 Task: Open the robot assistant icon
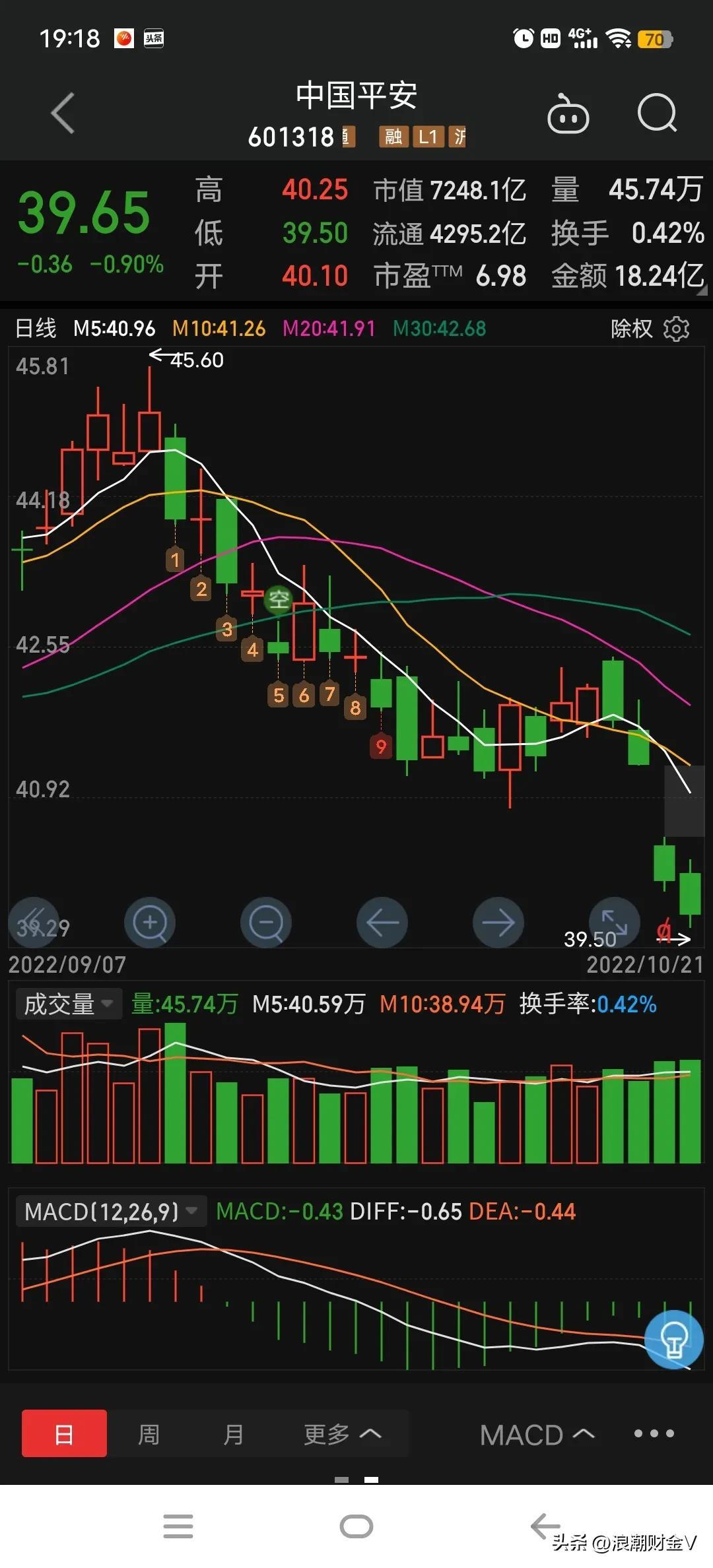pyautogui.click(x=568, y=114)
